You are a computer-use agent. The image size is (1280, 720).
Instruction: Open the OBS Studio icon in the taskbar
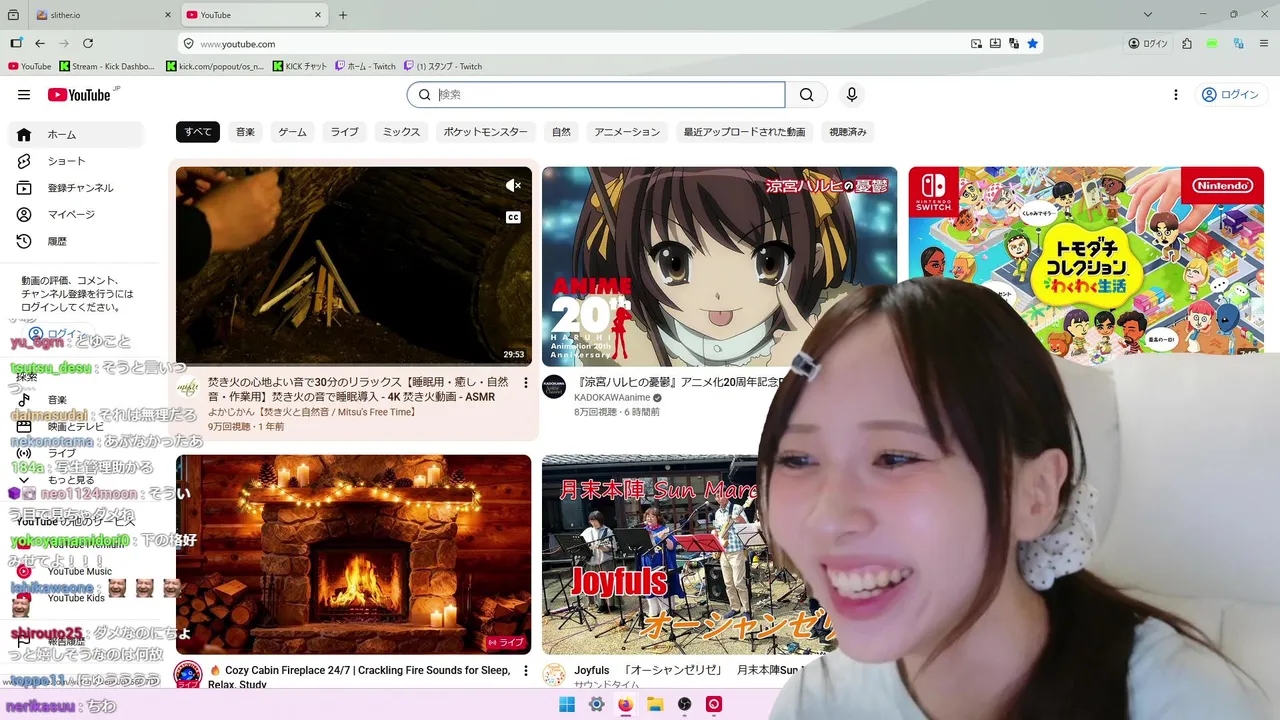coord(684,704)
